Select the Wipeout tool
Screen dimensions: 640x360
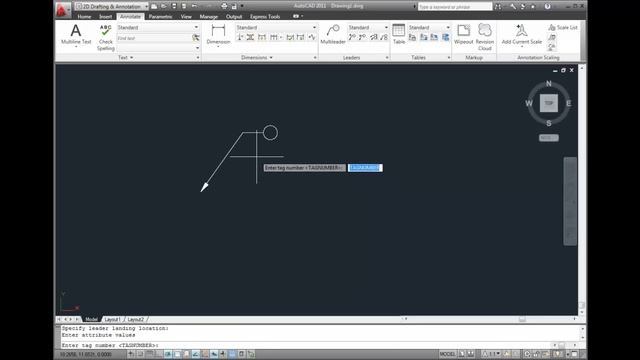[463, 34]
